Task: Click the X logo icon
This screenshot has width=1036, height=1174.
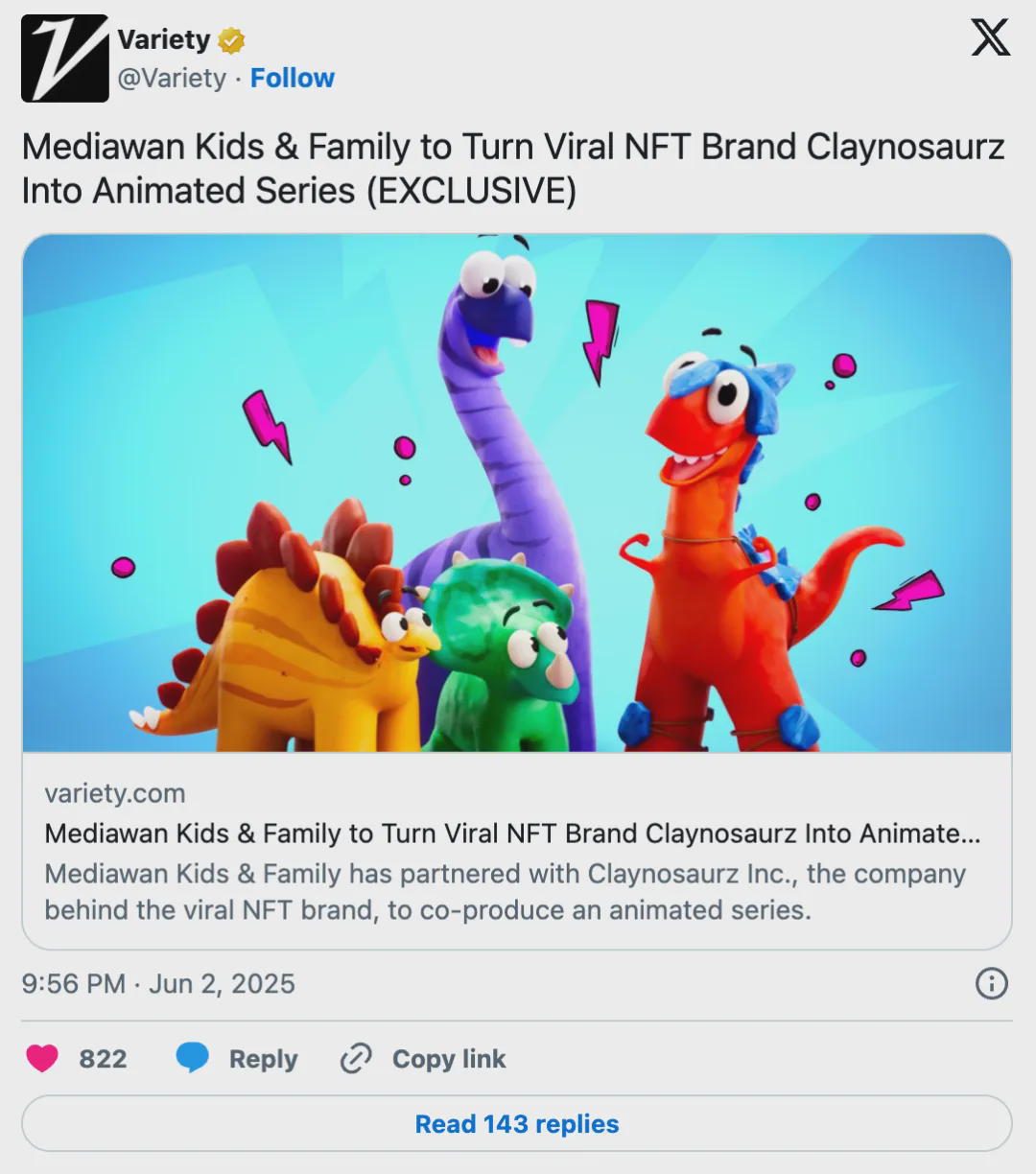Action: (990, 38)
